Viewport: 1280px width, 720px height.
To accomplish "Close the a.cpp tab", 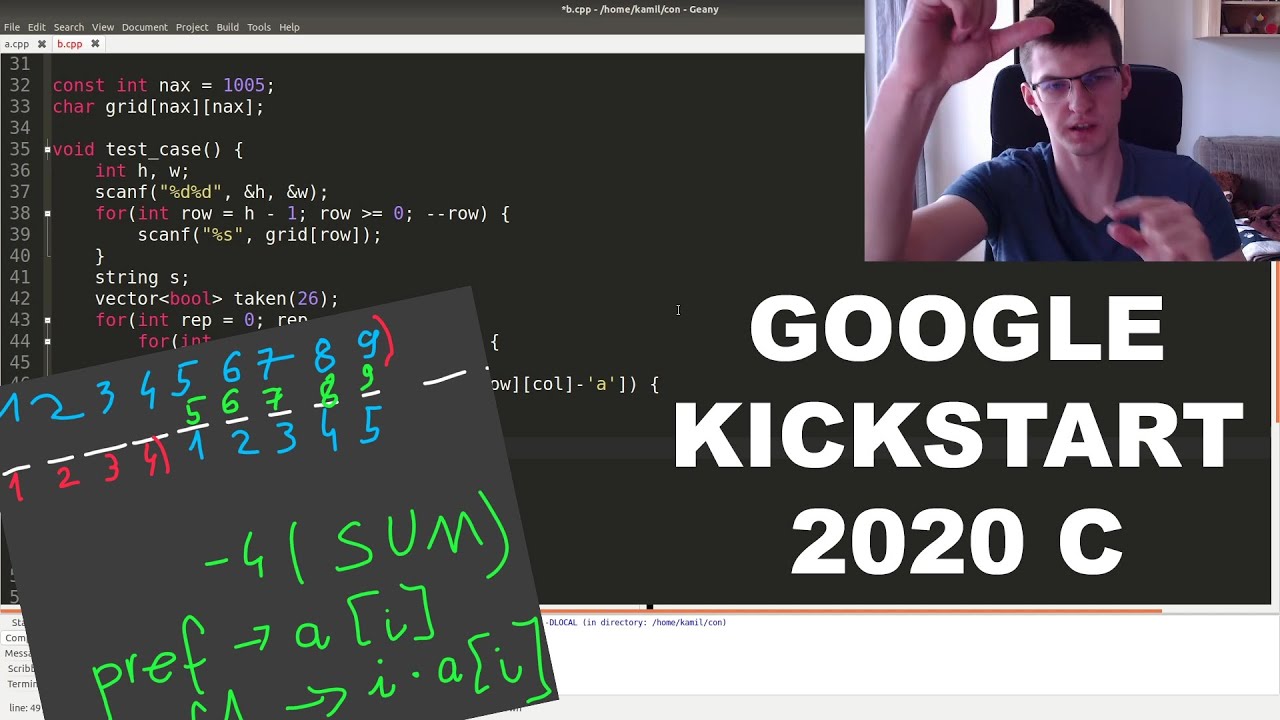I will coord(42,44).
